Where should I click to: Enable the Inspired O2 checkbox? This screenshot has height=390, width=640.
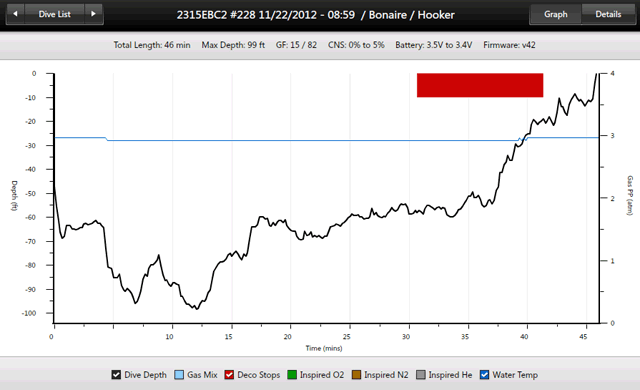[292, 374]
